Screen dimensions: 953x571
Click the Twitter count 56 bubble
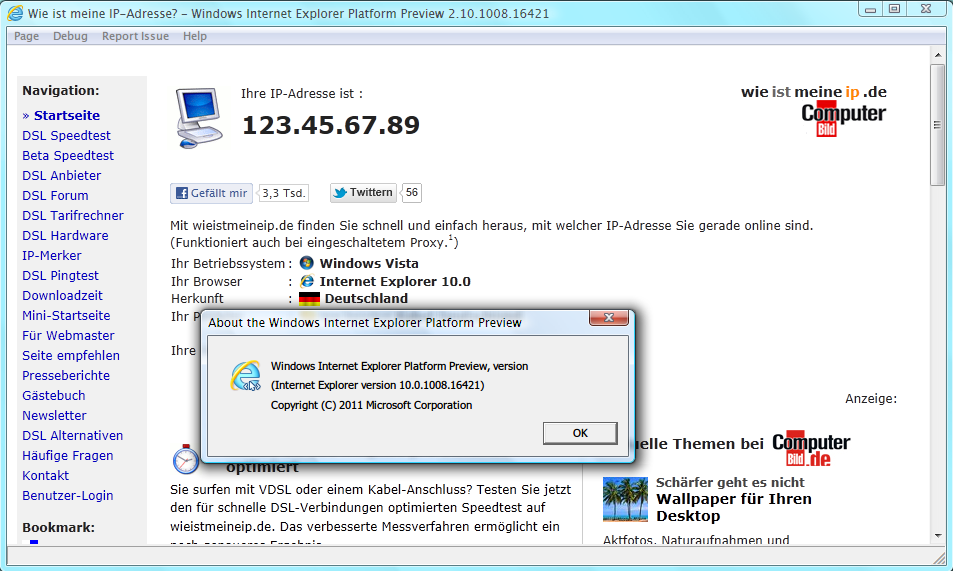pos(412,193)
